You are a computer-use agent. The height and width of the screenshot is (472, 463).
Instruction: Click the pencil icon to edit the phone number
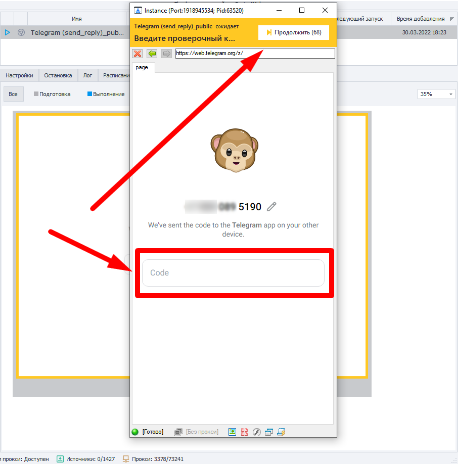[272, 207]
